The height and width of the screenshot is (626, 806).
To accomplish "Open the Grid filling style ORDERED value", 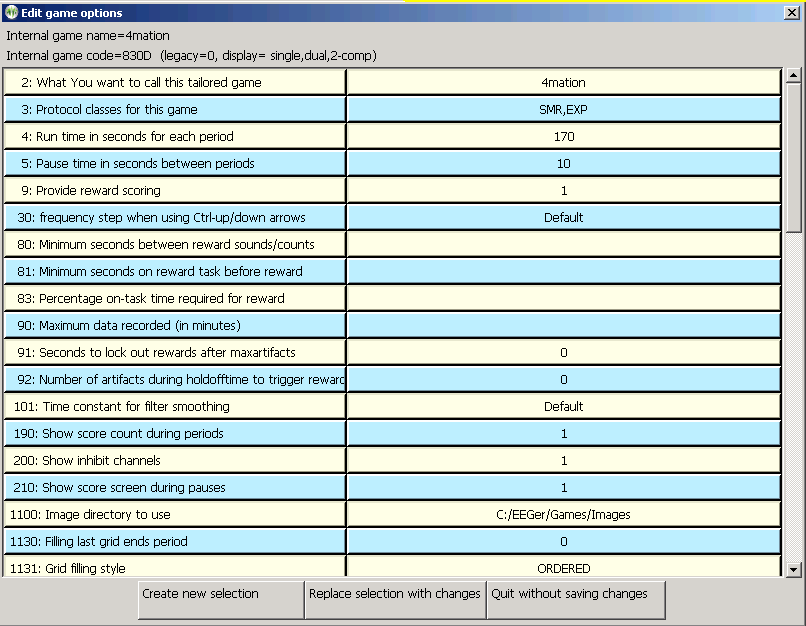I will 563,568.
